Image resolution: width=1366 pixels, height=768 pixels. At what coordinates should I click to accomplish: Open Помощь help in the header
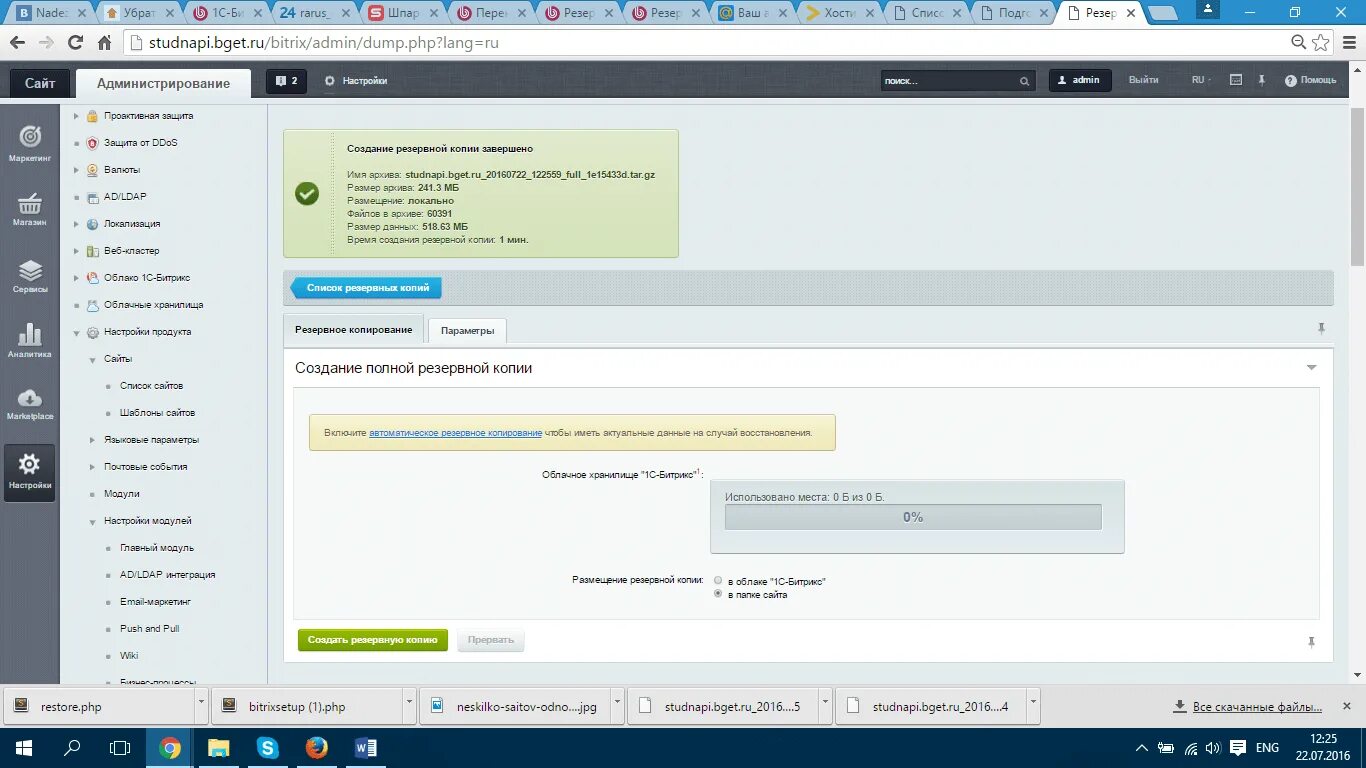tap(1311, 80)
